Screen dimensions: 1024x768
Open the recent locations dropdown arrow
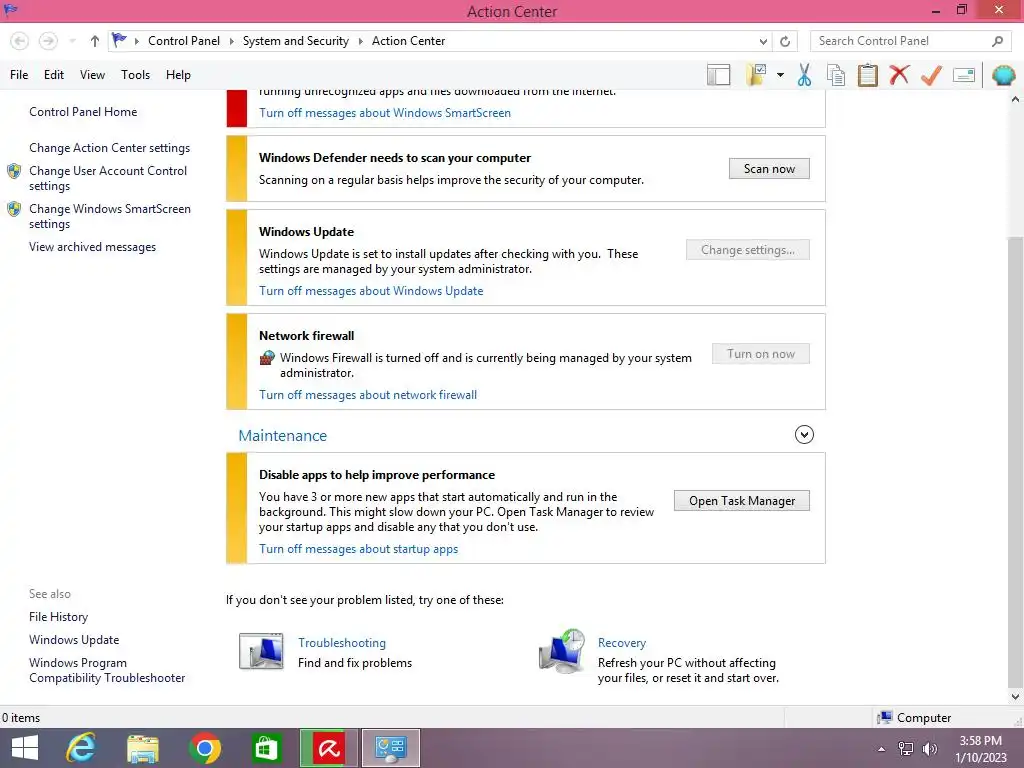[72, 41]
